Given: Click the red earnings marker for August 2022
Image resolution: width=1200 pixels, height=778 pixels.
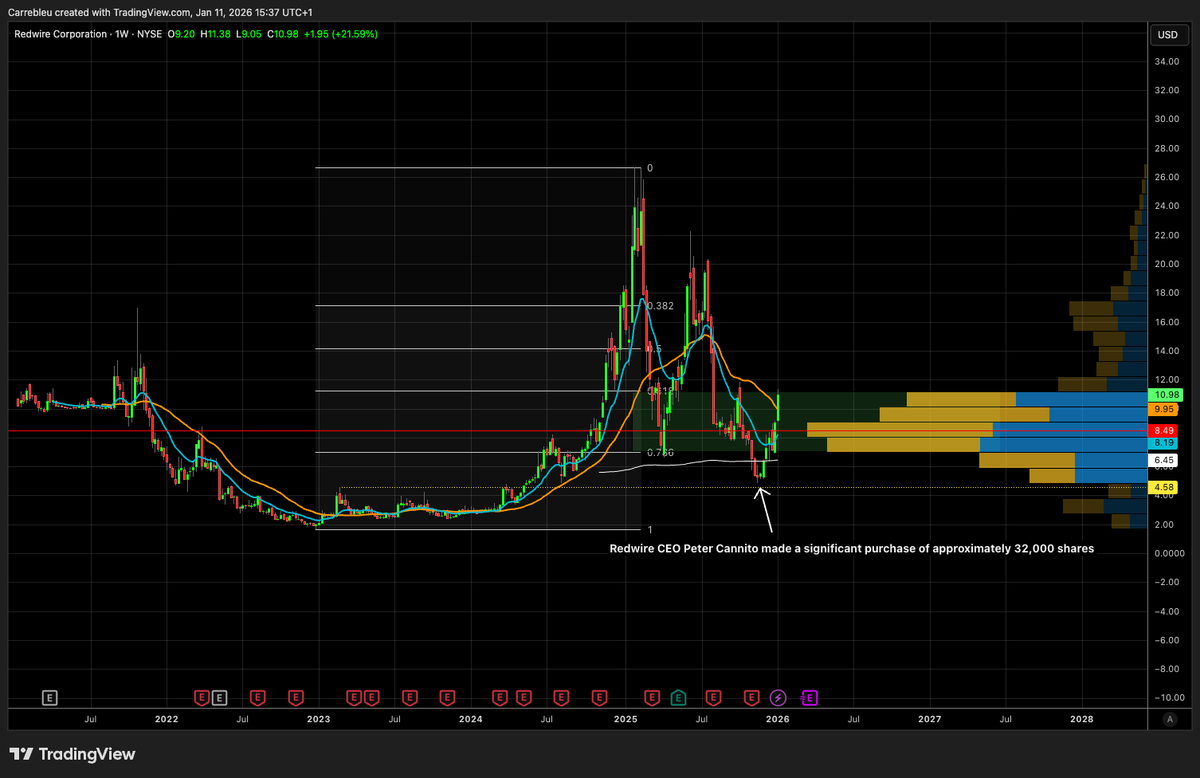Looking at the screenshot, I should point(257,696).
